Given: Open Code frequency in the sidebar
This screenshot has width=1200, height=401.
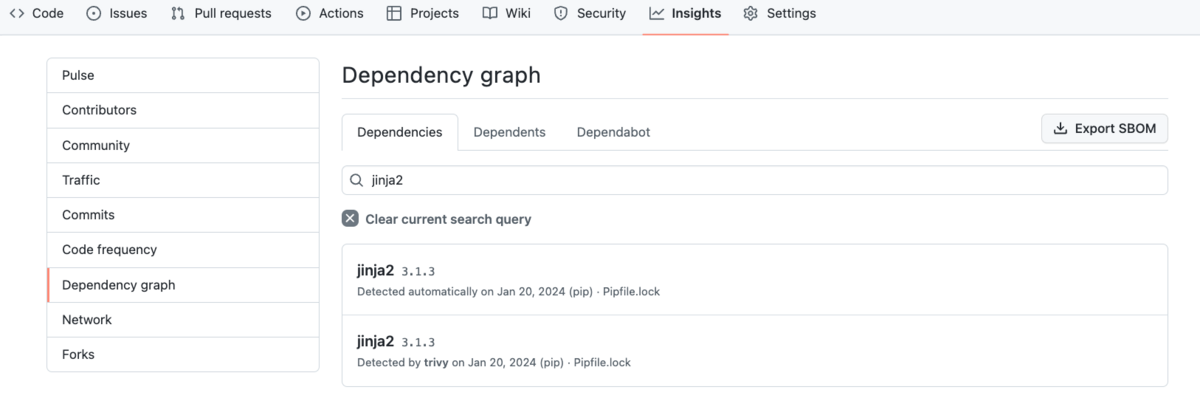Looking at the screenshot, I should coord(183,250).
